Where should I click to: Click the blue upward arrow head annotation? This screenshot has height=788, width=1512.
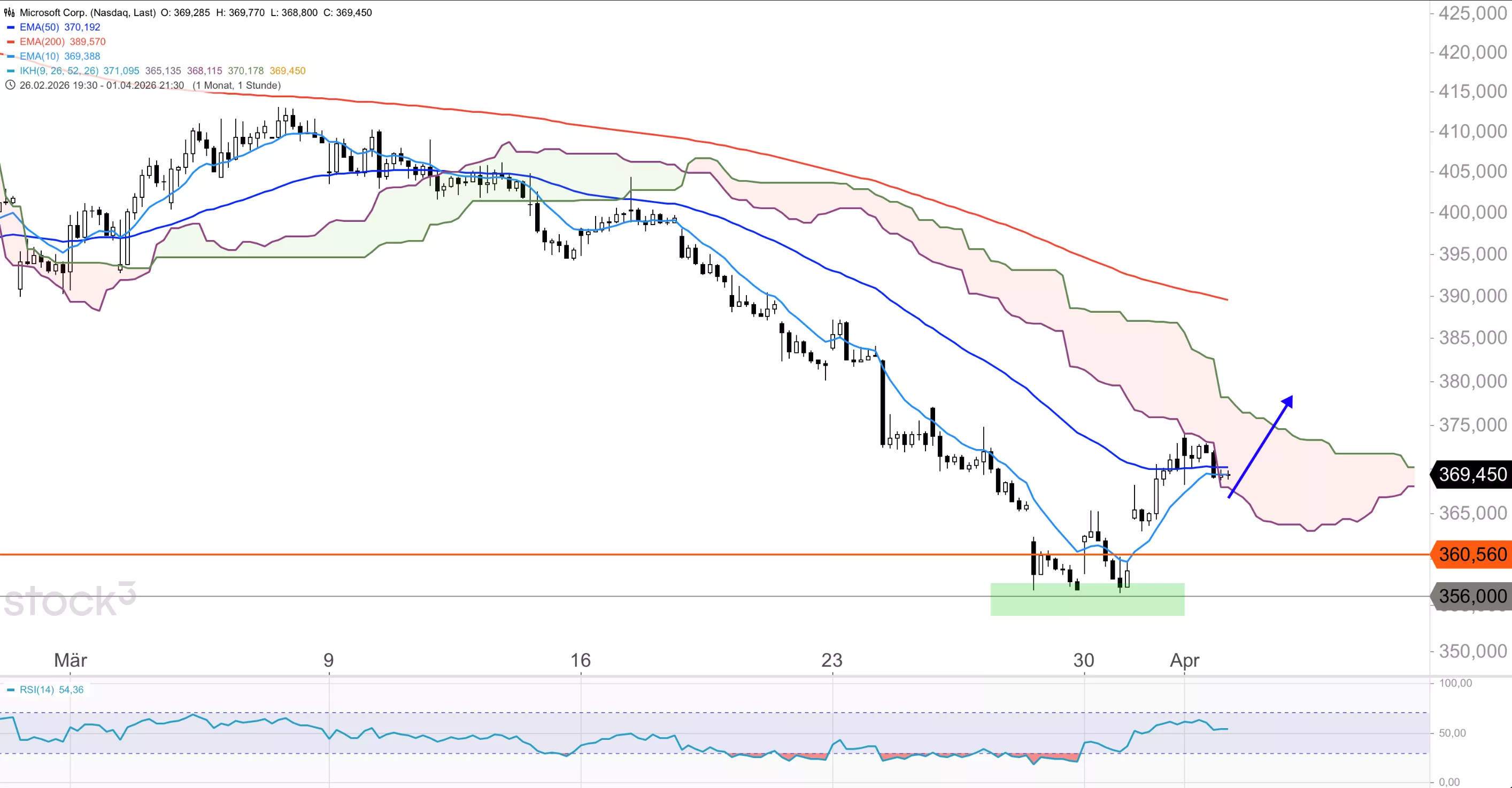(x=1288, y=401)
